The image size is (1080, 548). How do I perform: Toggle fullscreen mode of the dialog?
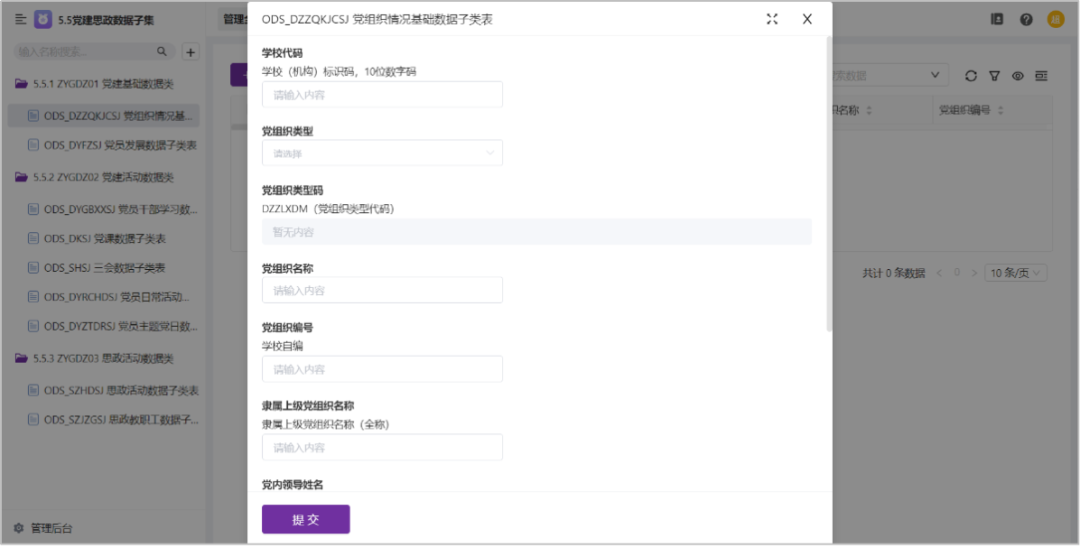pyautogui.click(x=772, y=19)
